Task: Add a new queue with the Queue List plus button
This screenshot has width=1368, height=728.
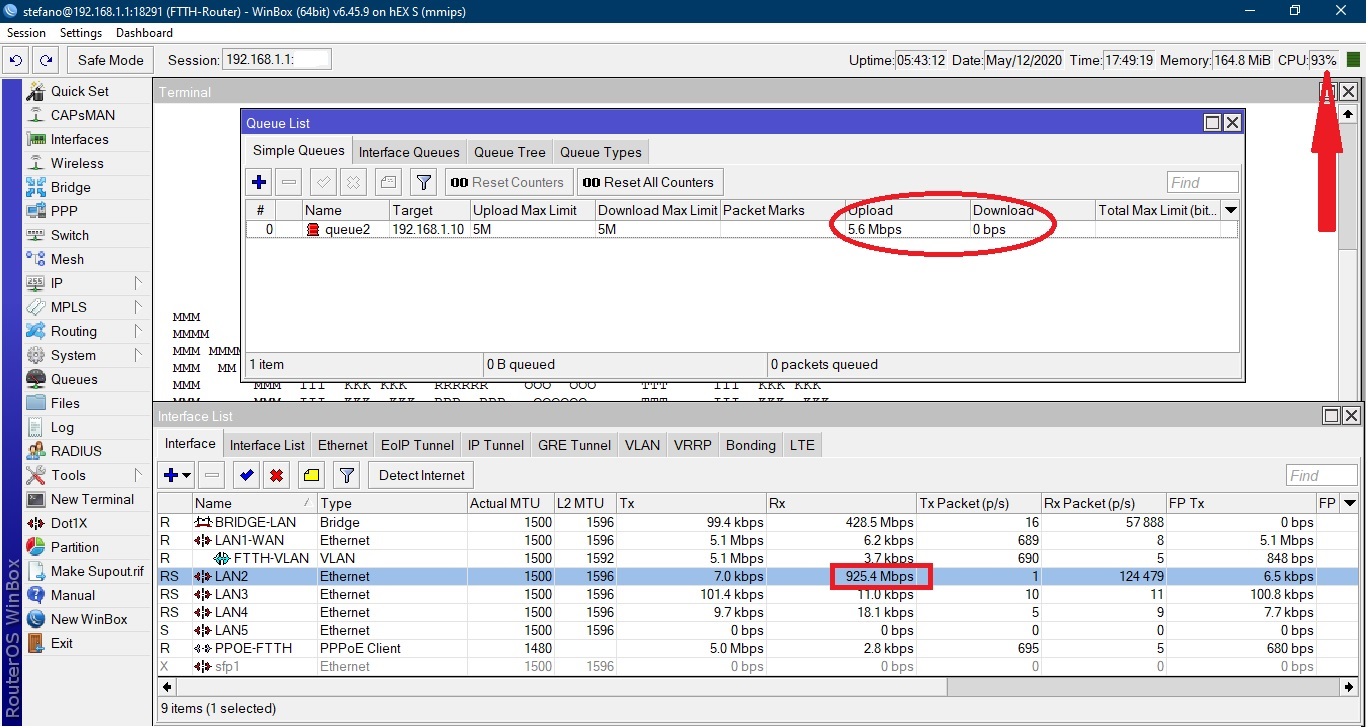Action: 259,182
